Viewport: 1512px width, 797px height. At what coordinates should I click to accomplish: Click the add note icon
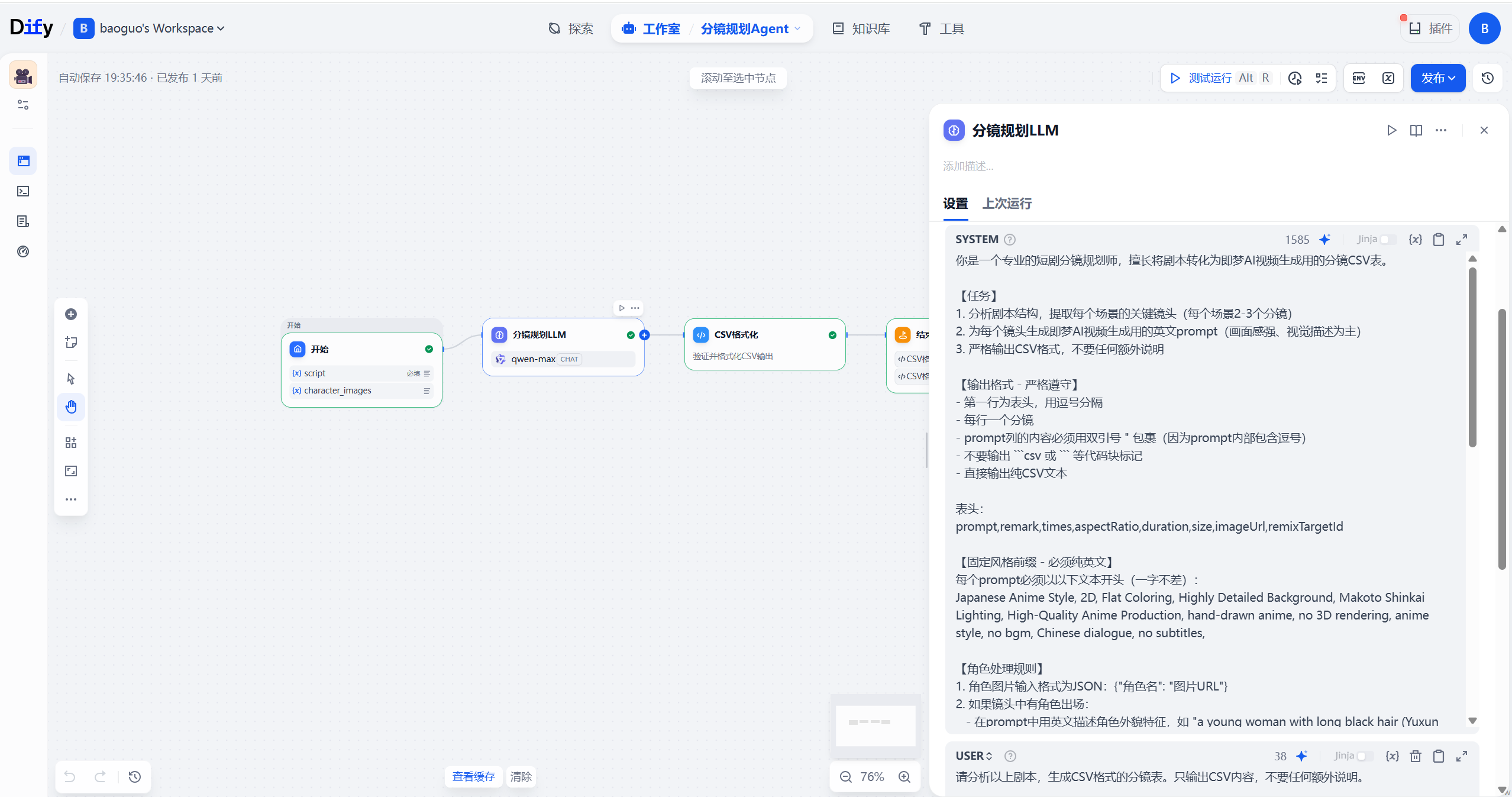coord(71,342)
